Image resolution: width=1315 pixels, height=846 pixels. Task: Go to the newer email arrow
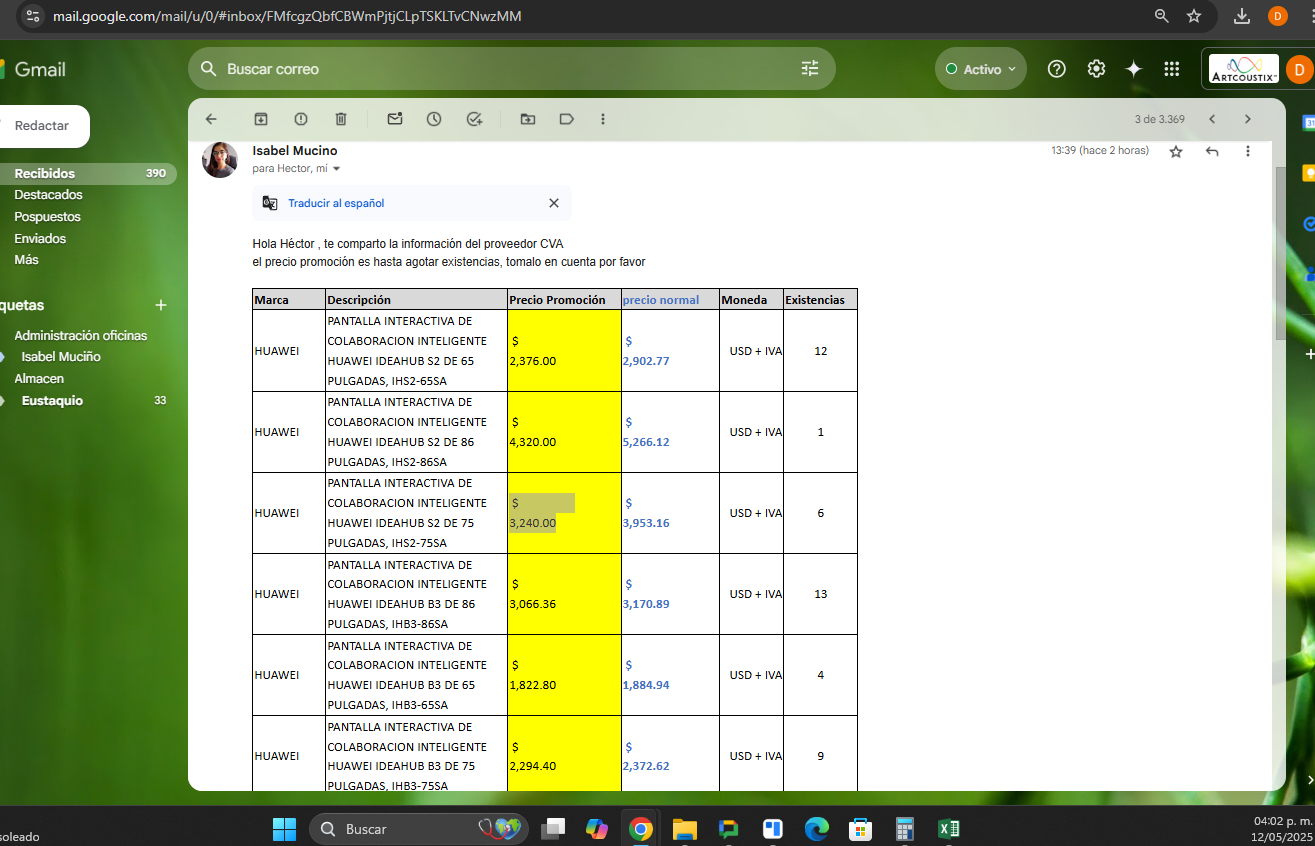pyautogui.click(x=1212, y=119)
